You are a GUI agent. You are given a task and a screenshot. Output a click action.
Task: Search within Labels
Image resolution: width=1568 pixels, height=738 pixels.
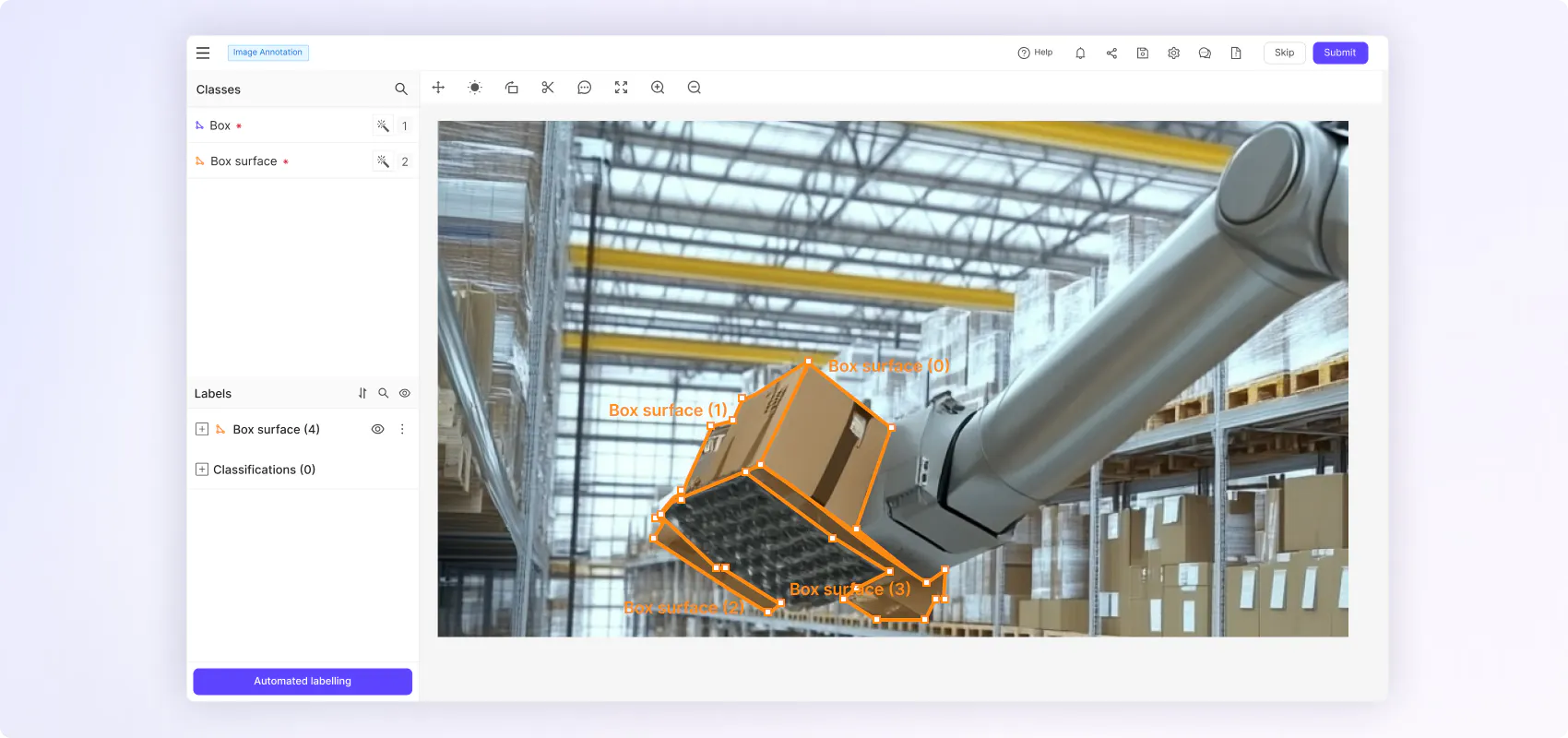coord(384,393)
